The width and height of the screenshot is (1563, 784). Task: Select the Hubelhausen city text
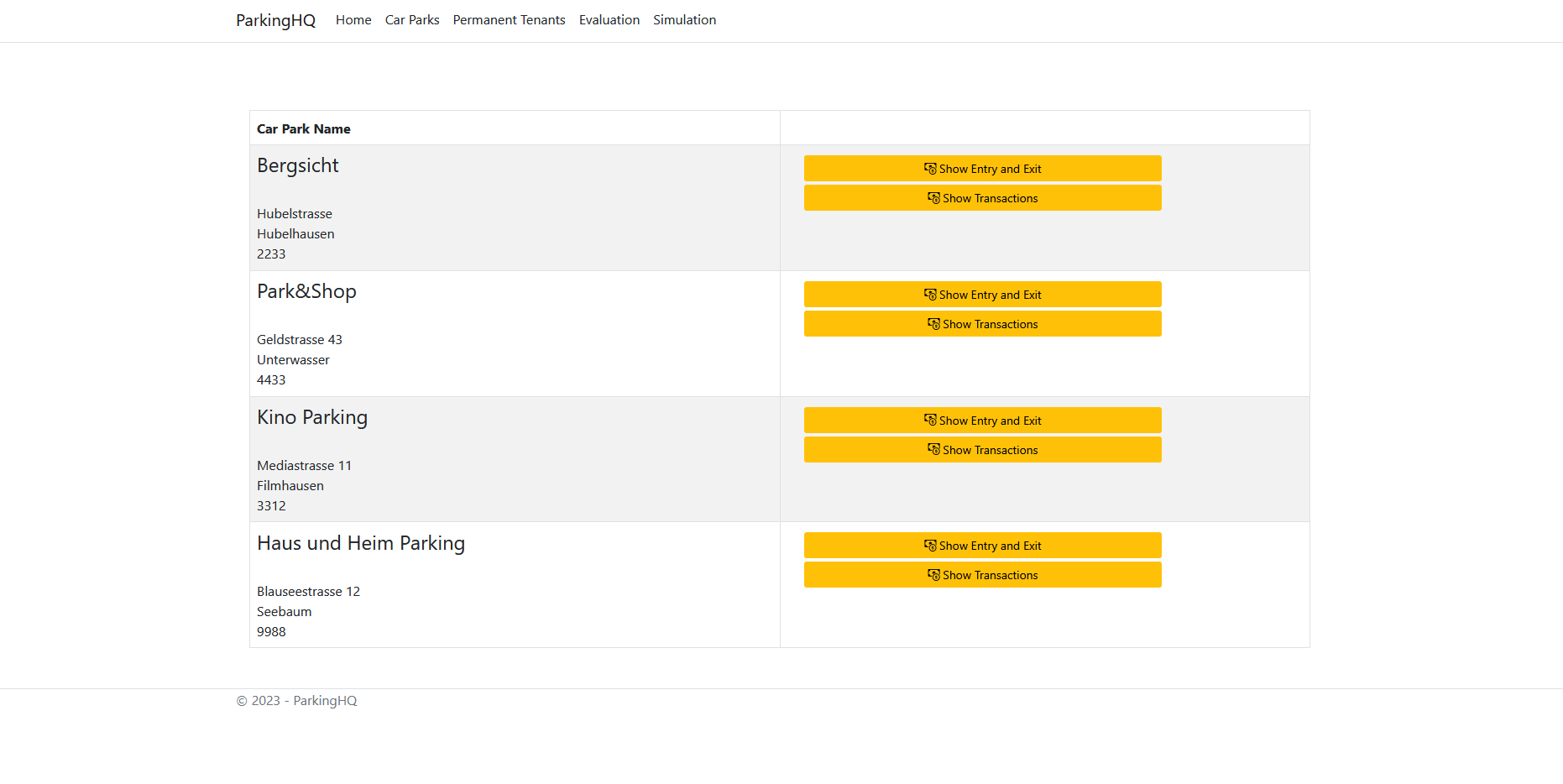[295, 234]
